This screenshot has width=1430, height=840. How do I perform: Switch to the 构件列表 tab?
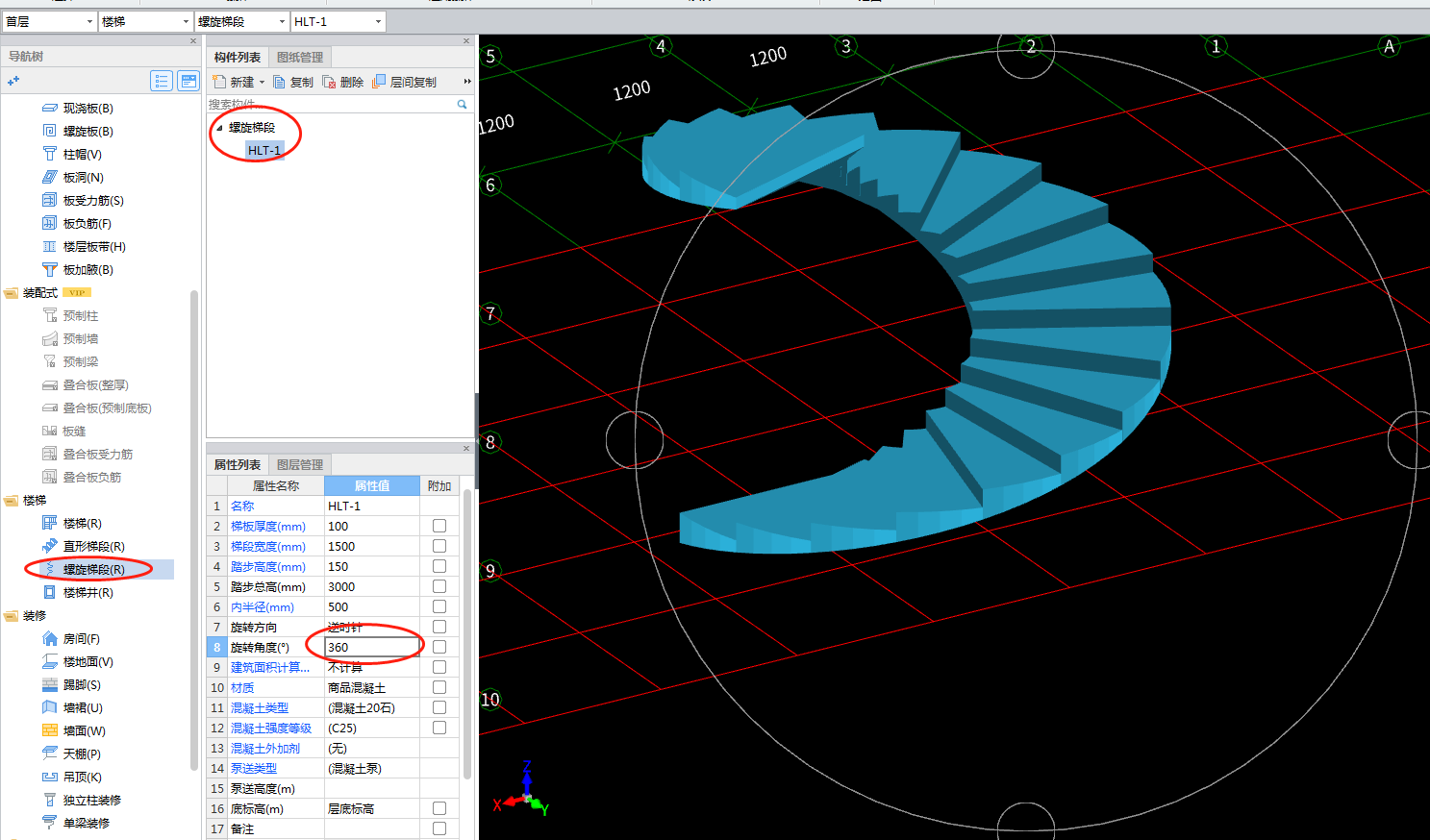click(238, 58)
